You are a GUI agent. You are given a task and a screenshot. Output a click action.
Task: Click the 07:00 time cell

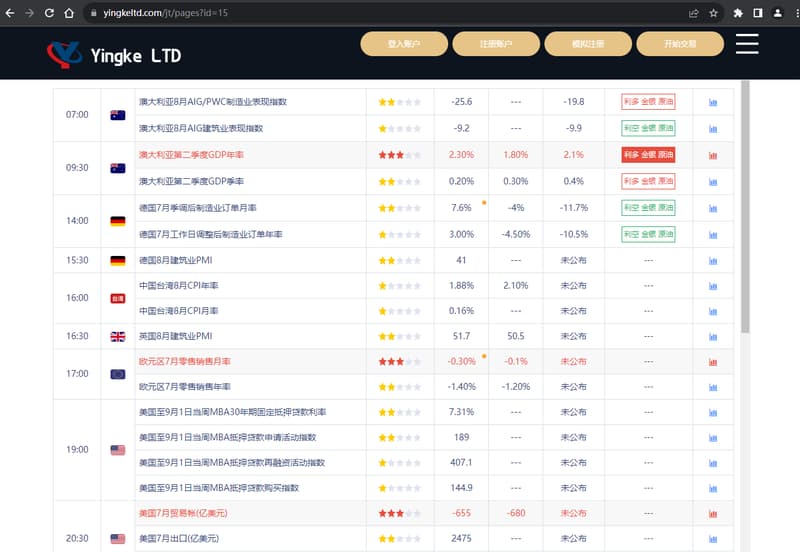[x=77, y=115]
